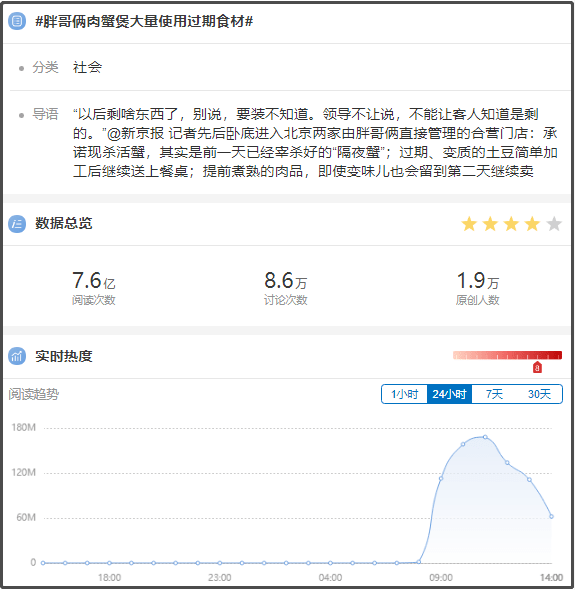Click the 1.9万 original posters count
Viewport: 575px width, 590px height.
pos(478,280)
